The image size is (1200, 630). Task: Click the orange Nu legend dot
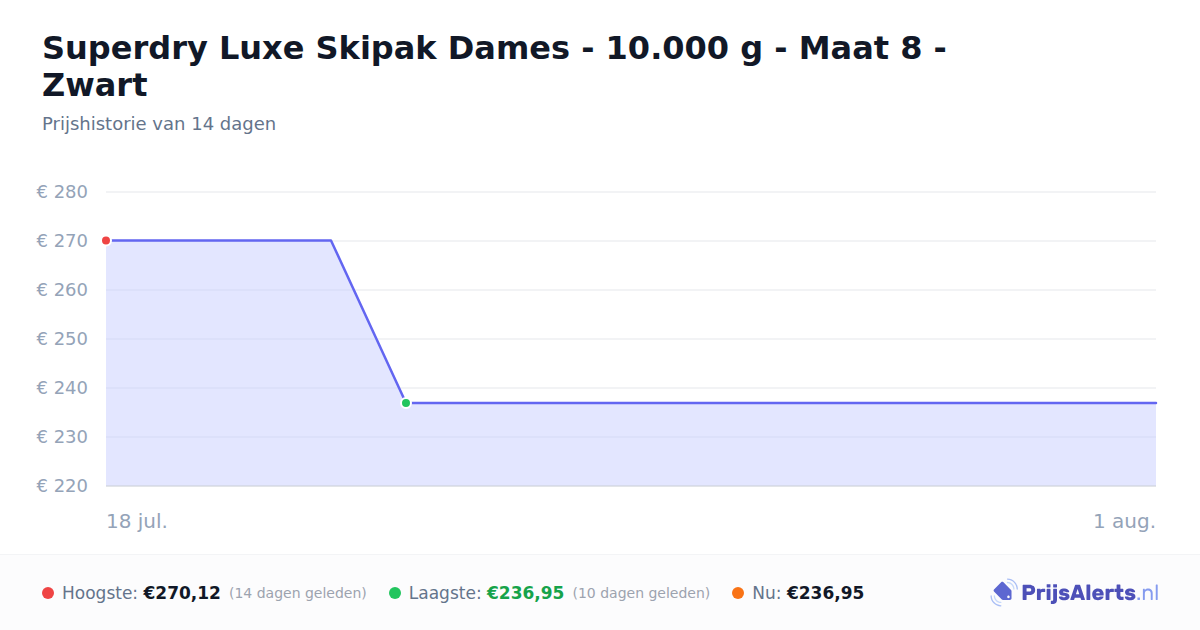pos(738,593)
